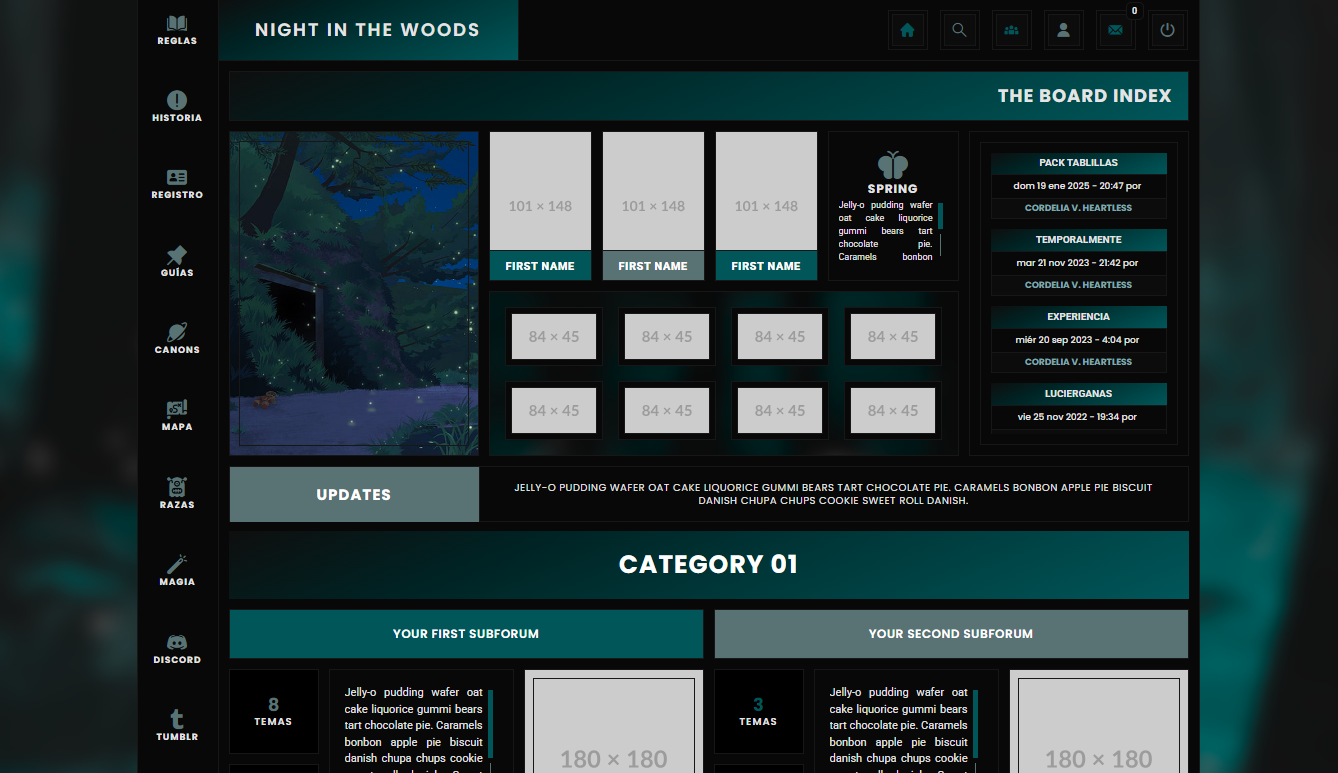Click the date vie 25 nov 2022 - 19:34
1338x773 pixels.
coord(1068,417)
